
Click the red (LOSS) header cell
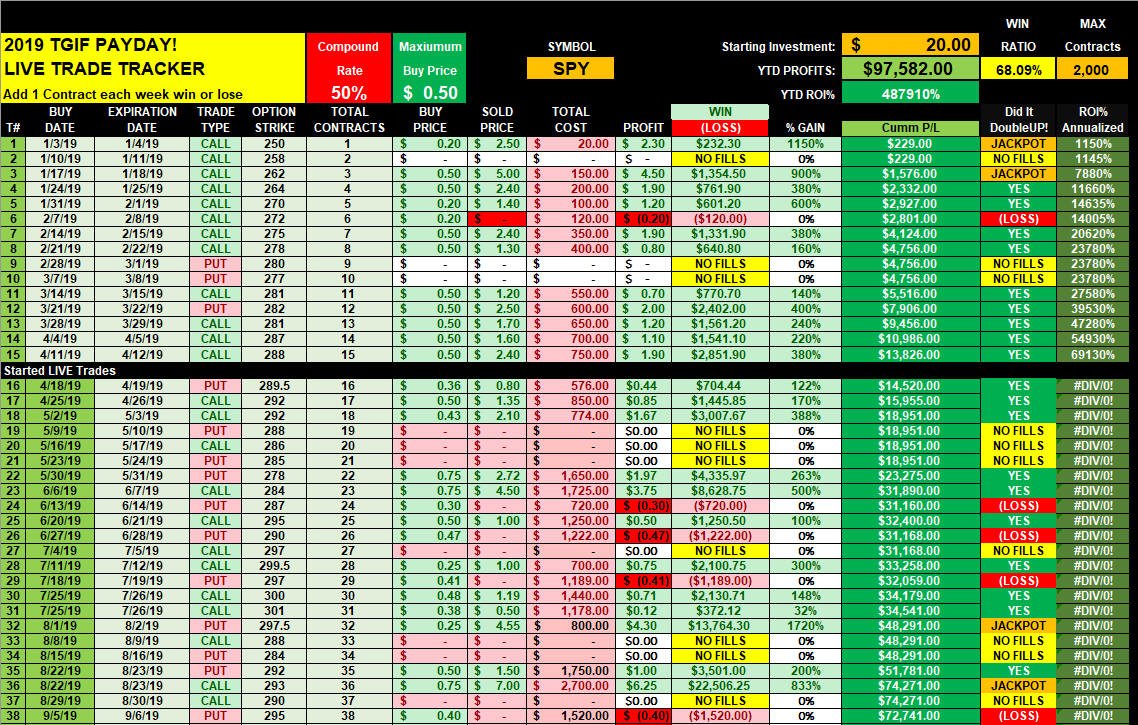click(x=719, y=128)
